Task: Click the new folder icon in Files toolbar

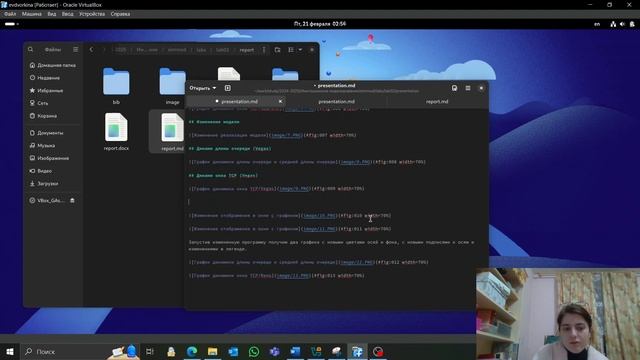Action: point(278,50)
